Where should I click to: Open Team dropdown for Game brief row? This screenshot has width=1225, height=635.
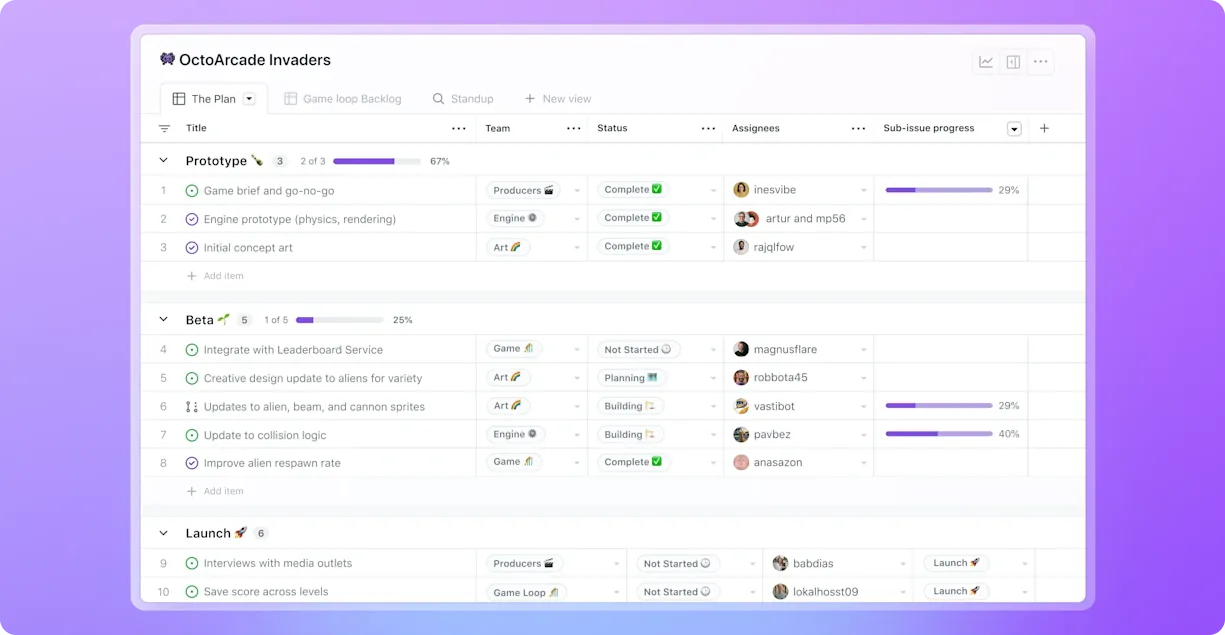(x=577, y=191)
